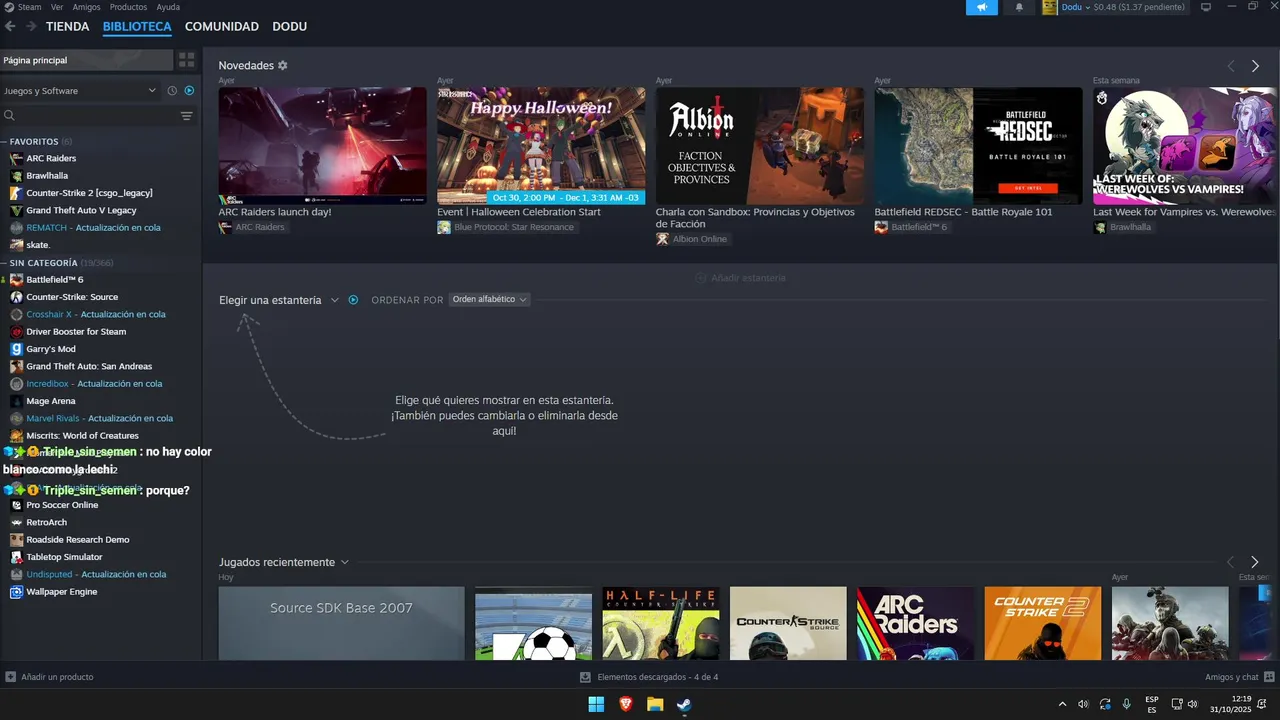This screenshot has width=1280, height=720.
Task: Switch library to grid collections view icon
Action: tap(187, 60)
